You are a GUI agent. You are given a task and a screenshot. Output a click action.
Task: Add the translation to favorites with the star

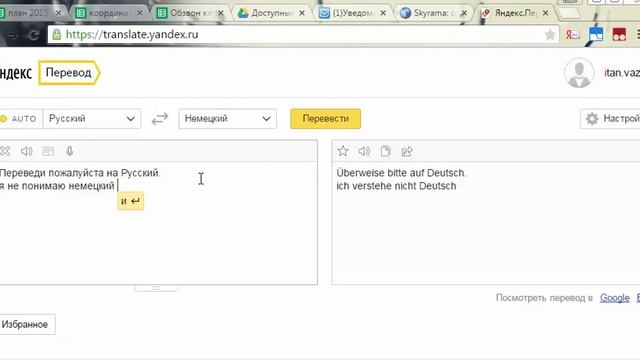(343, 151)
